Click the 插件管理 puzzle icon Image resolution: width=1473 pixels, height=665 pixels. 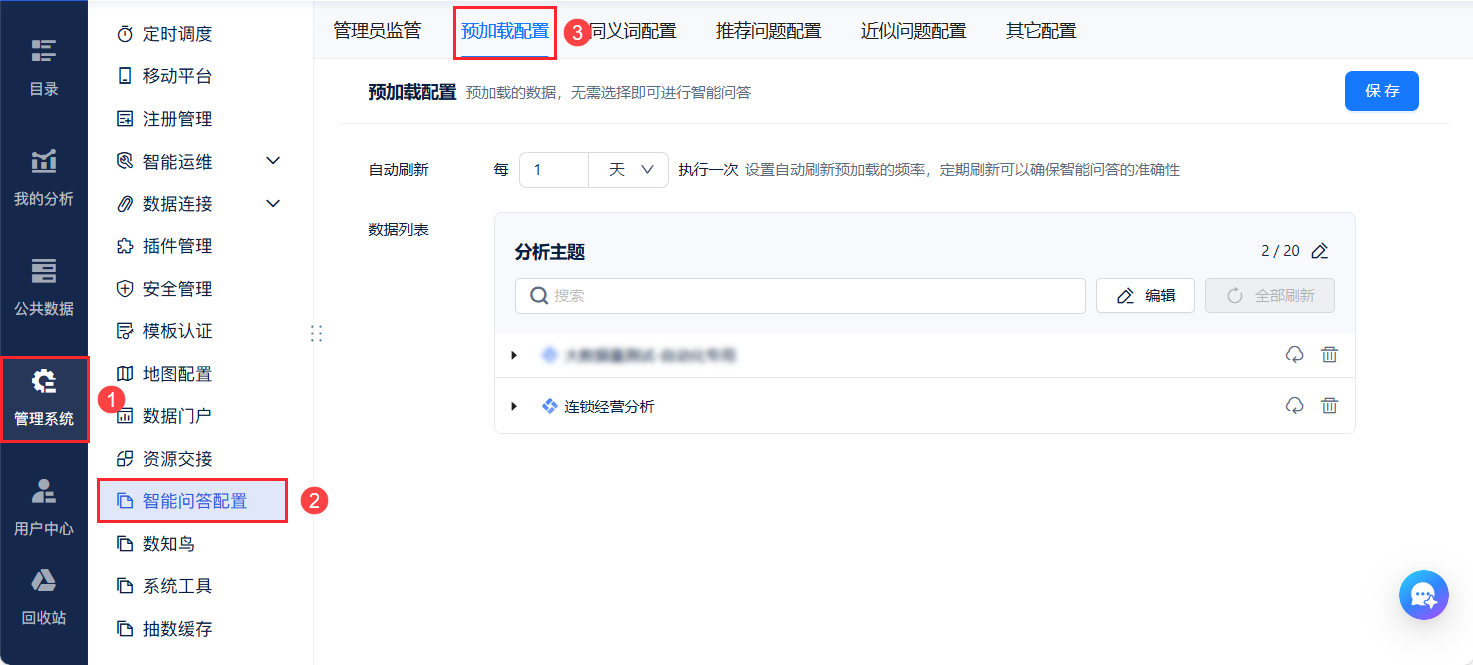(x=125, y=246)
